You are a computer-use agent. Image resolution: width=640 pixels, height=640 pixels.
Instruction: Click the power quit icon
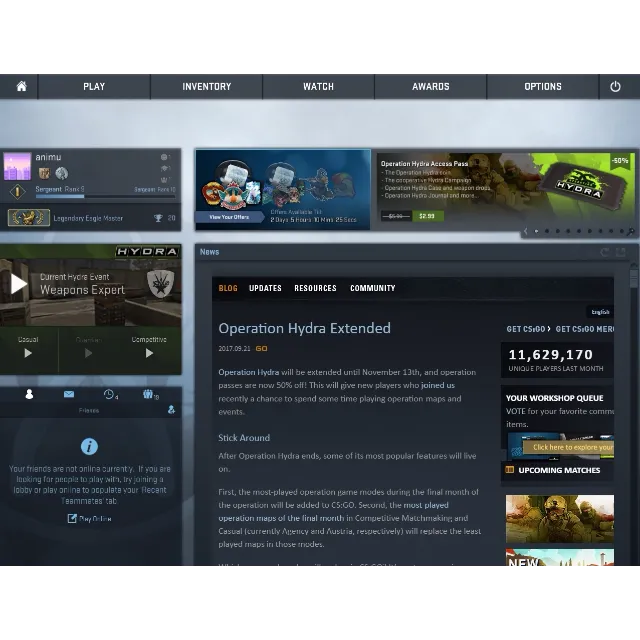615,87
